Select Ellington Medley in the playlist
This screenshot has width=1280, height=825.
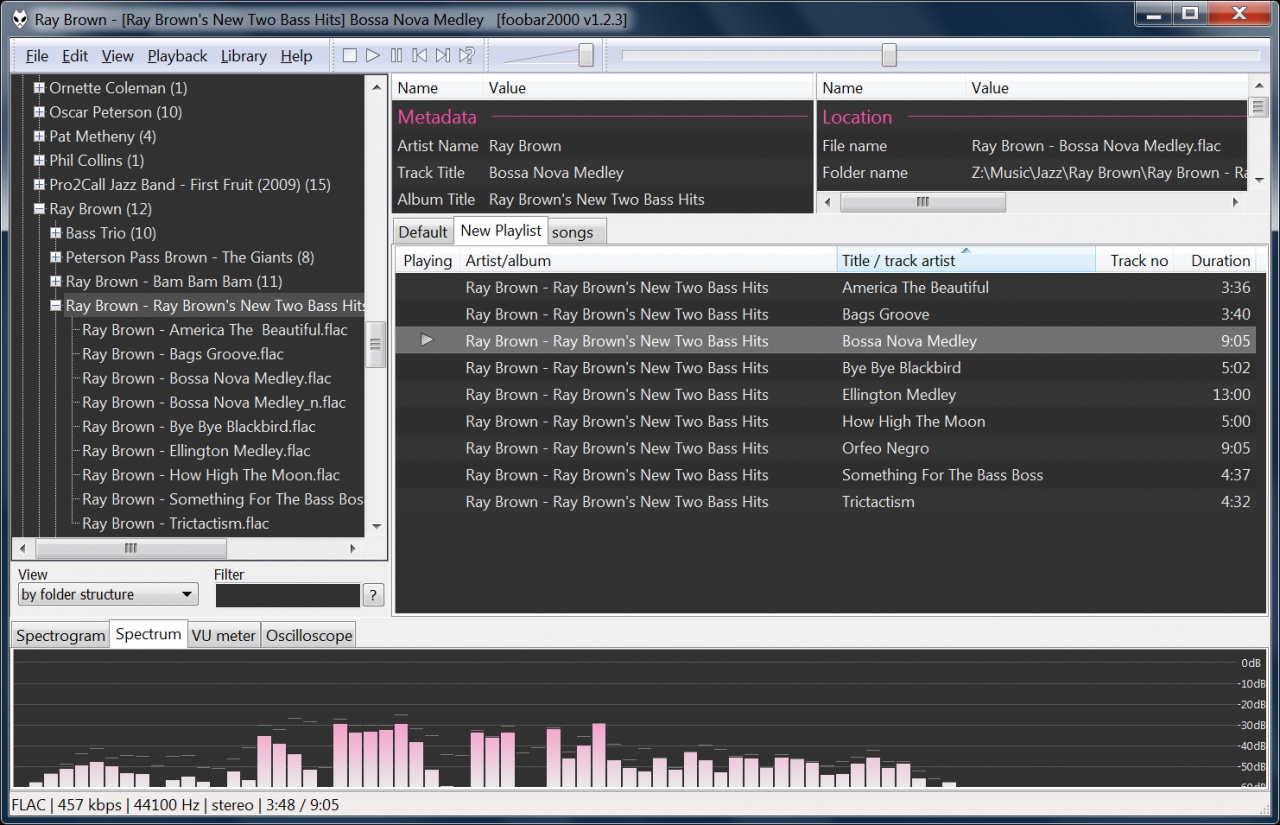click(x=898, y=395)
